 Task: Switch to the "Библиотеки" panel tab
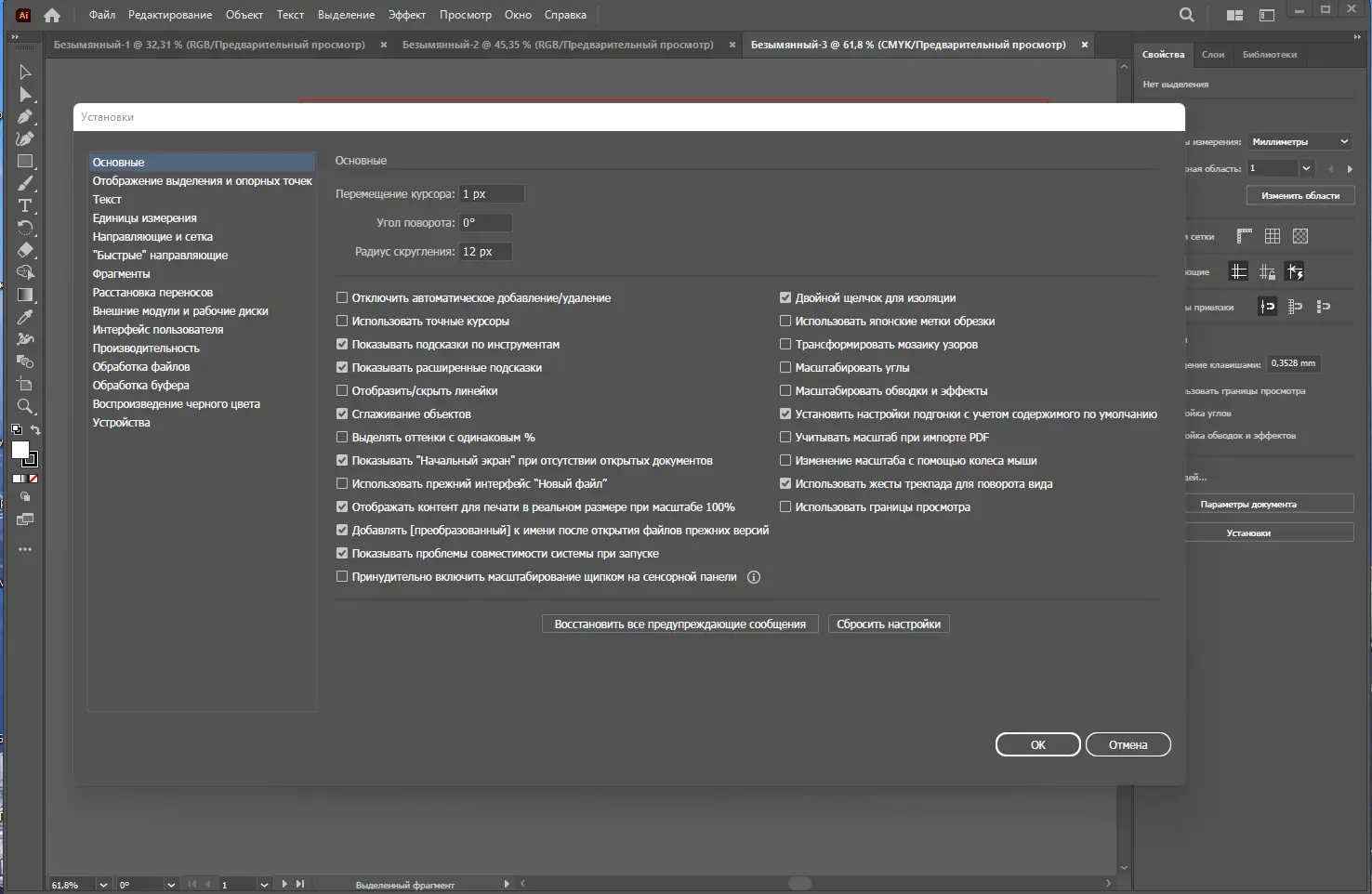point(1270,55)
